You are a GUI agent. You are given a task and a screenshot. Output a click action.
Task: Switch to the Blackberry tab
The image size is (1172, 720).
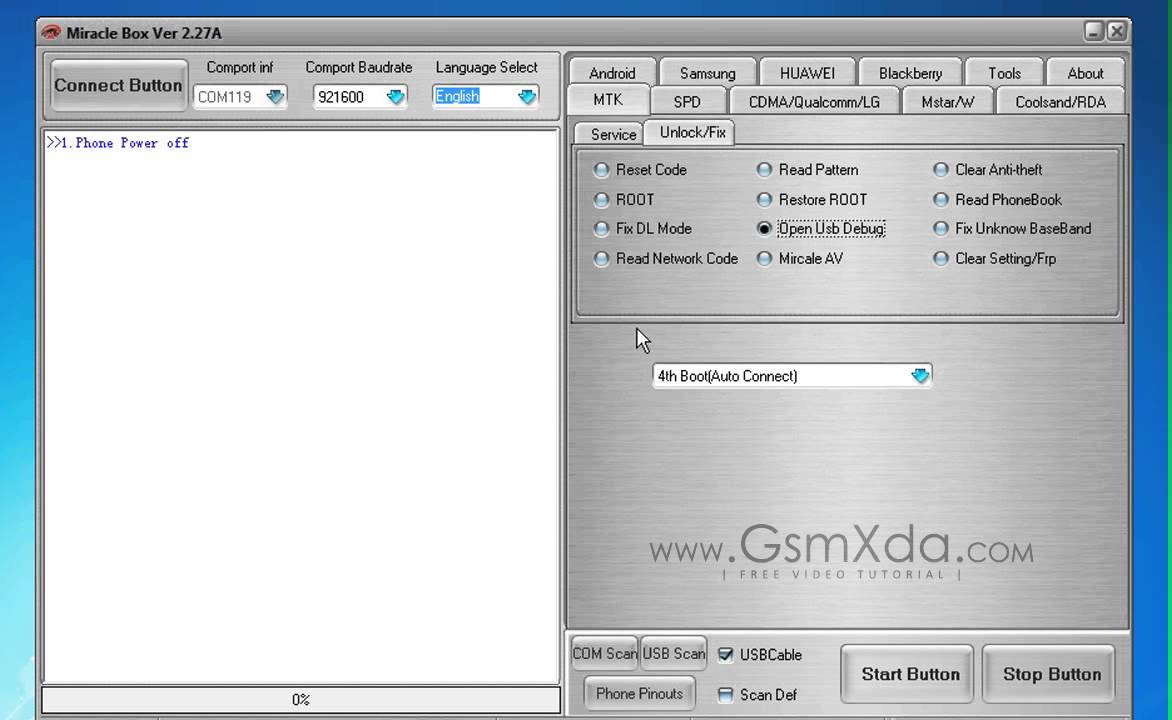coord(910,73)
